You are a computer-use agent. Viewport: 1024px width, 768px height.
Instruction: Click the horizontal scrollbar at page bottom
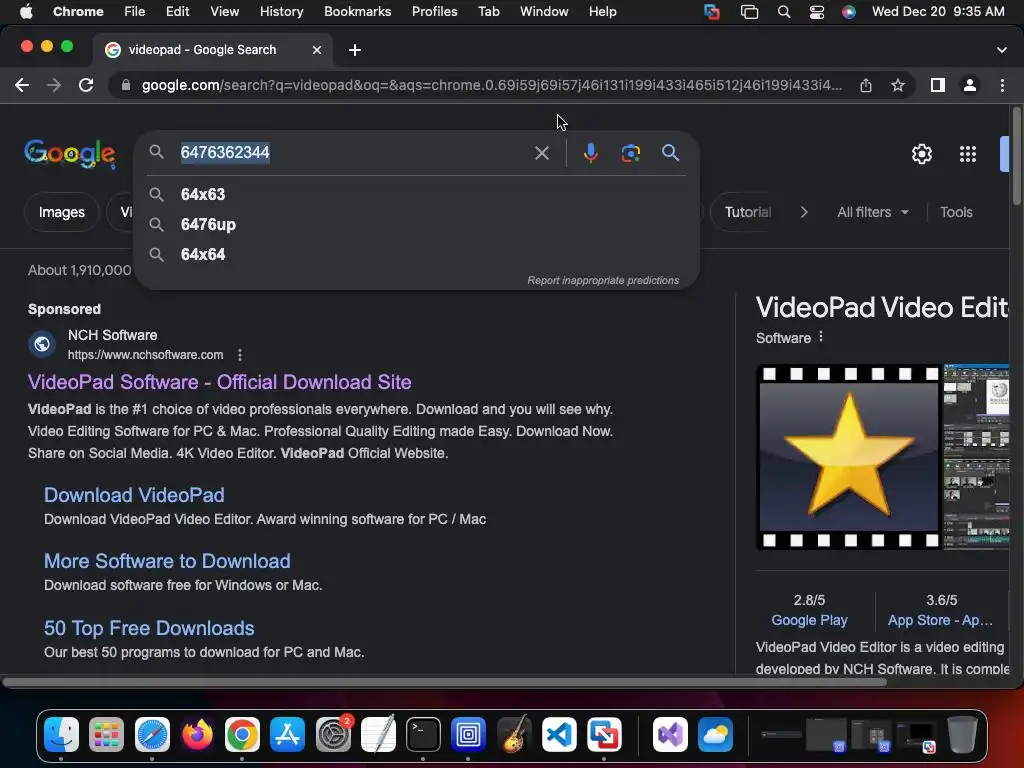pos(444,682)
